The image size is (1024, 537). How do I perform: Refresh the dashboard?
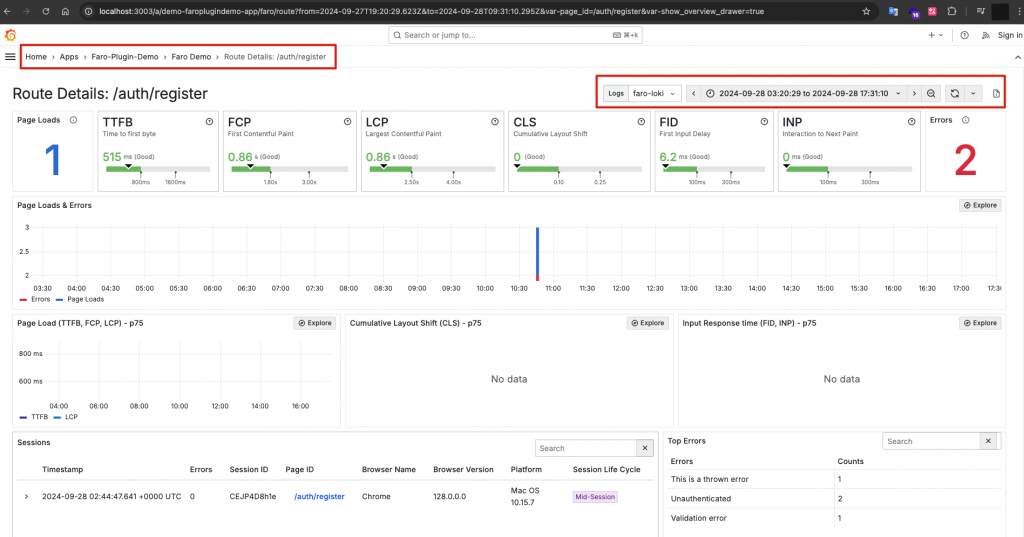point(955,93)
